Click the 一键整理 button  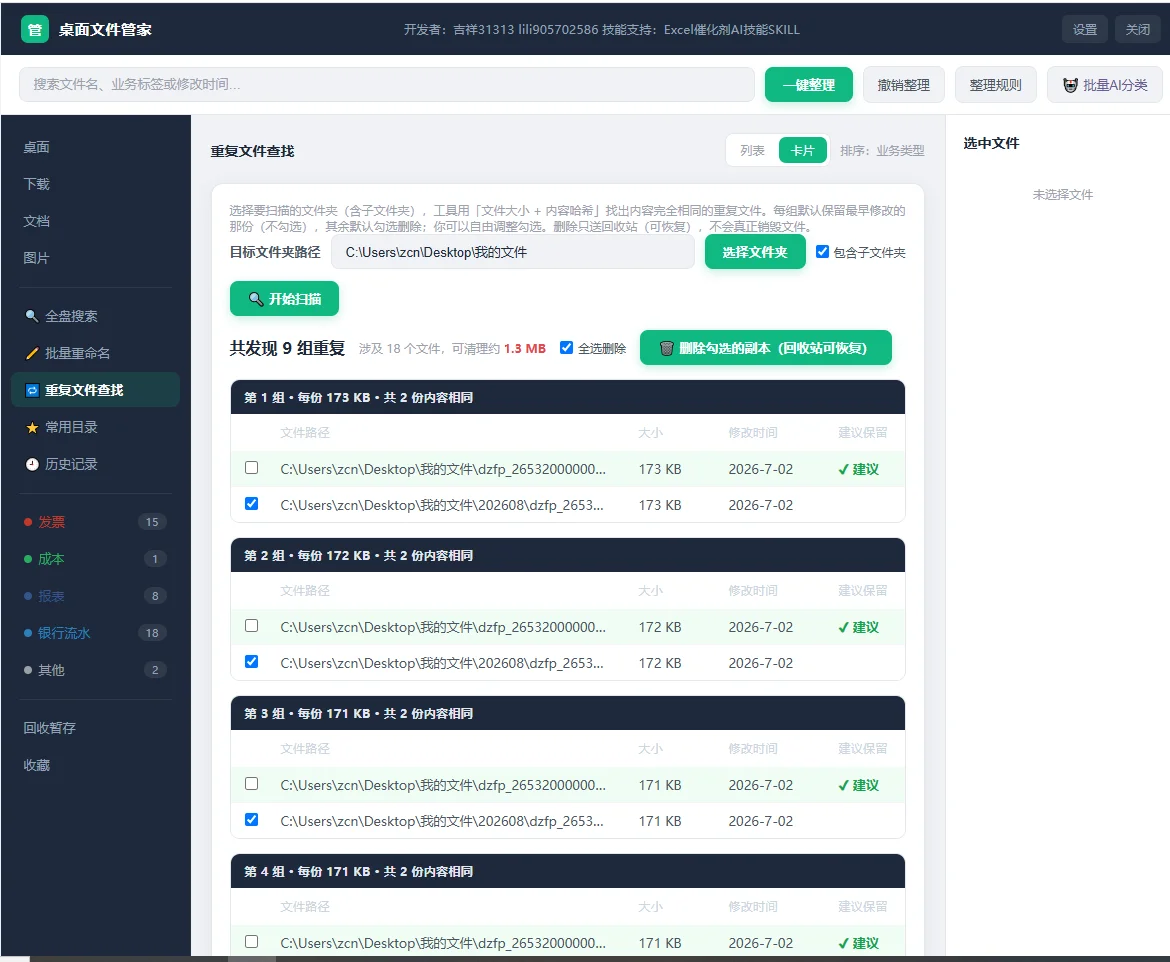809,85
